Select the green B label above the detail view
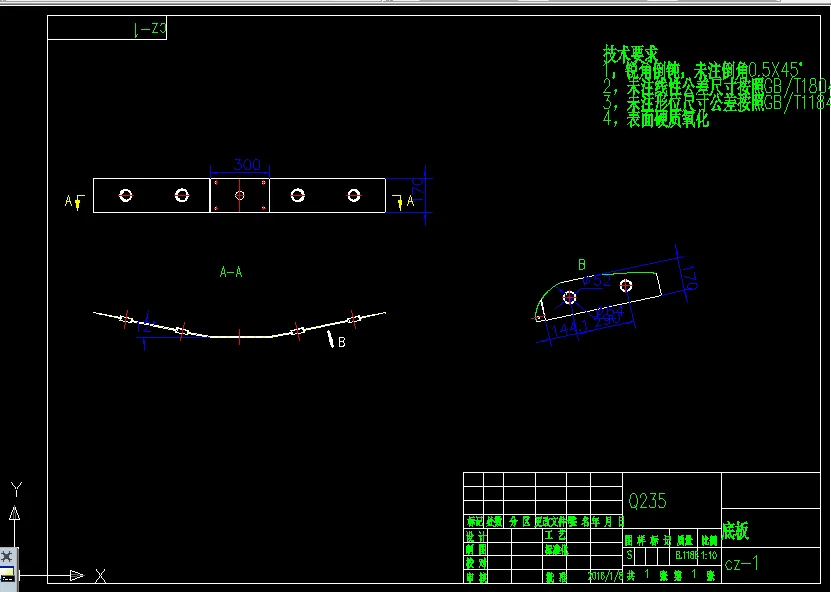This screenshot has height=592, width=831. [582, 264]
